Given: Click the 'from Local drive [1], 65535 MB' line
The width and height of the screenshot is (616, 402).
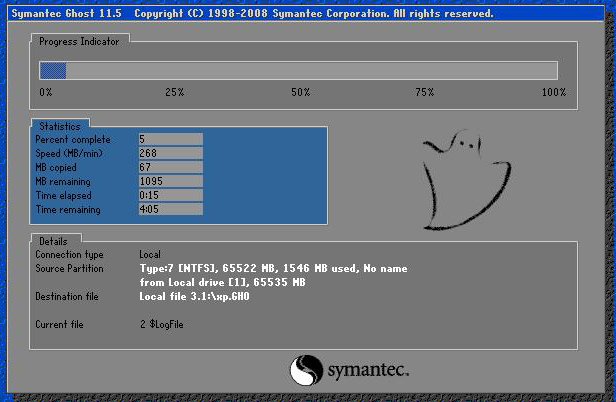Looking at the screenshot, I should pos(223,283).
